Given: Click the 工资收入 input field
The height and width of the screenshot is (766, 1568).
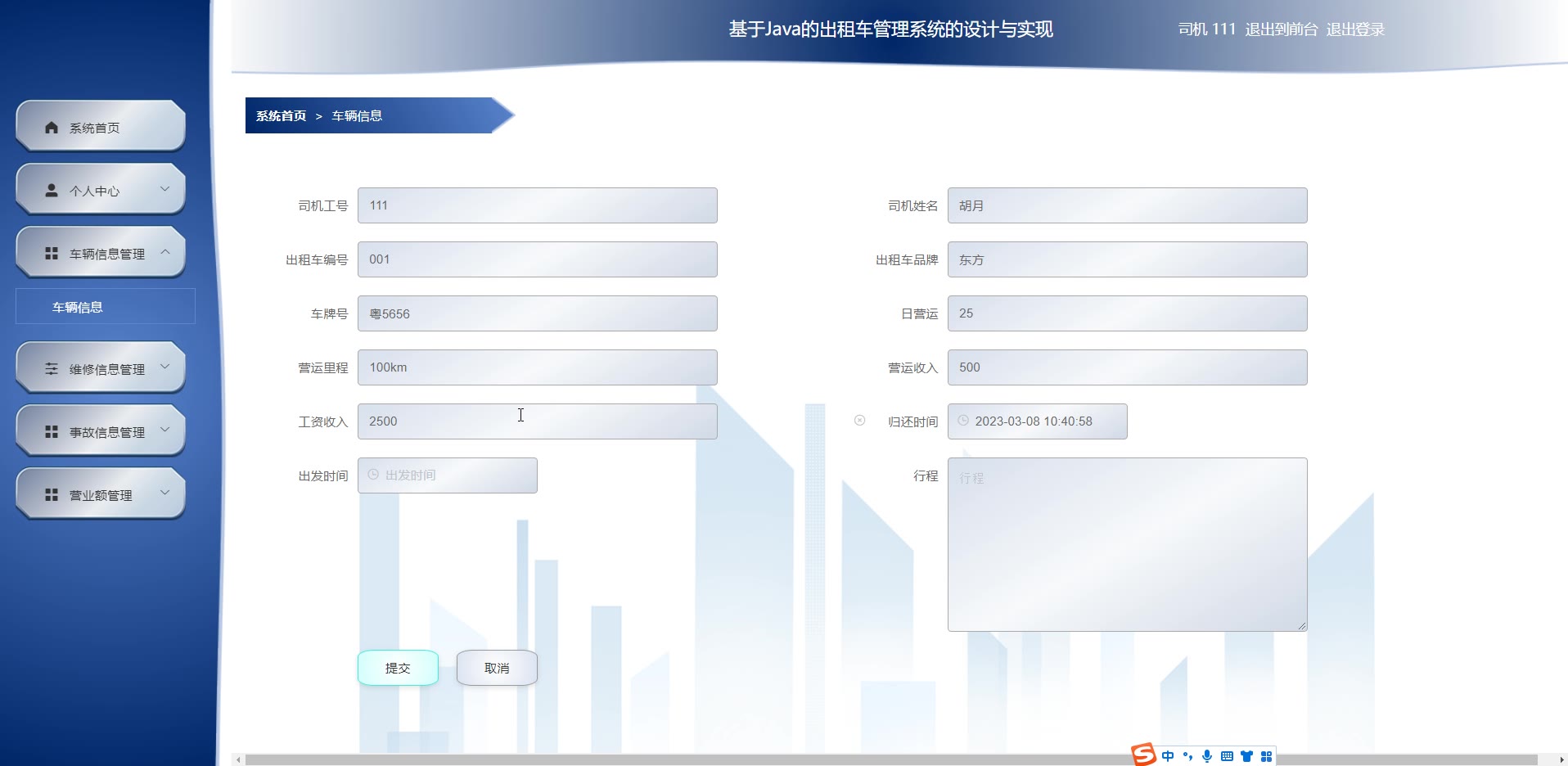Looking at the screenshot, I should coord(538,421).
